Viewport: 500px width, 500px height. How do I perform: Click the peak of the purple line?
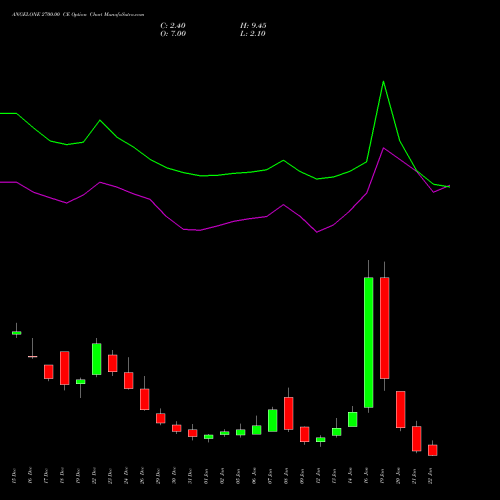(x=384, y=148)
